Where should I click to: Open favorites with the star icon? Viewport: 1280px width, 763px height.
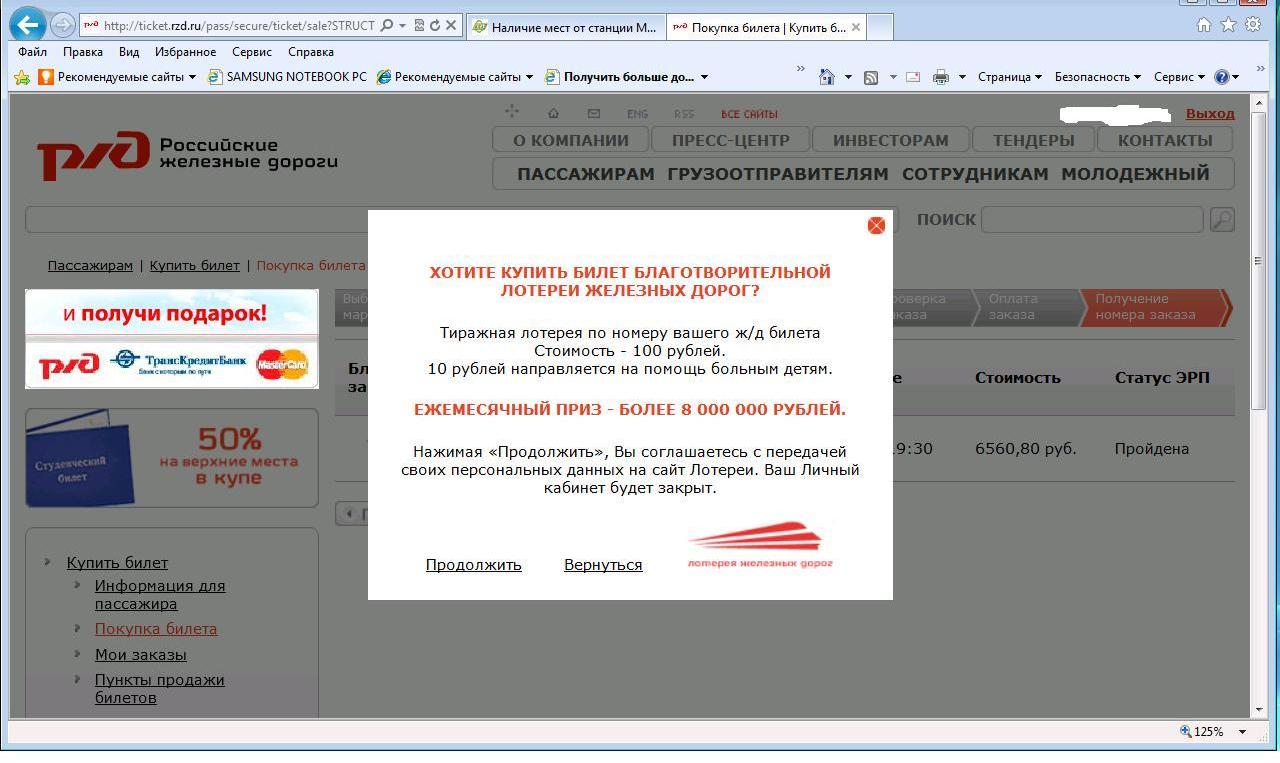click(x=1228, y=25)
